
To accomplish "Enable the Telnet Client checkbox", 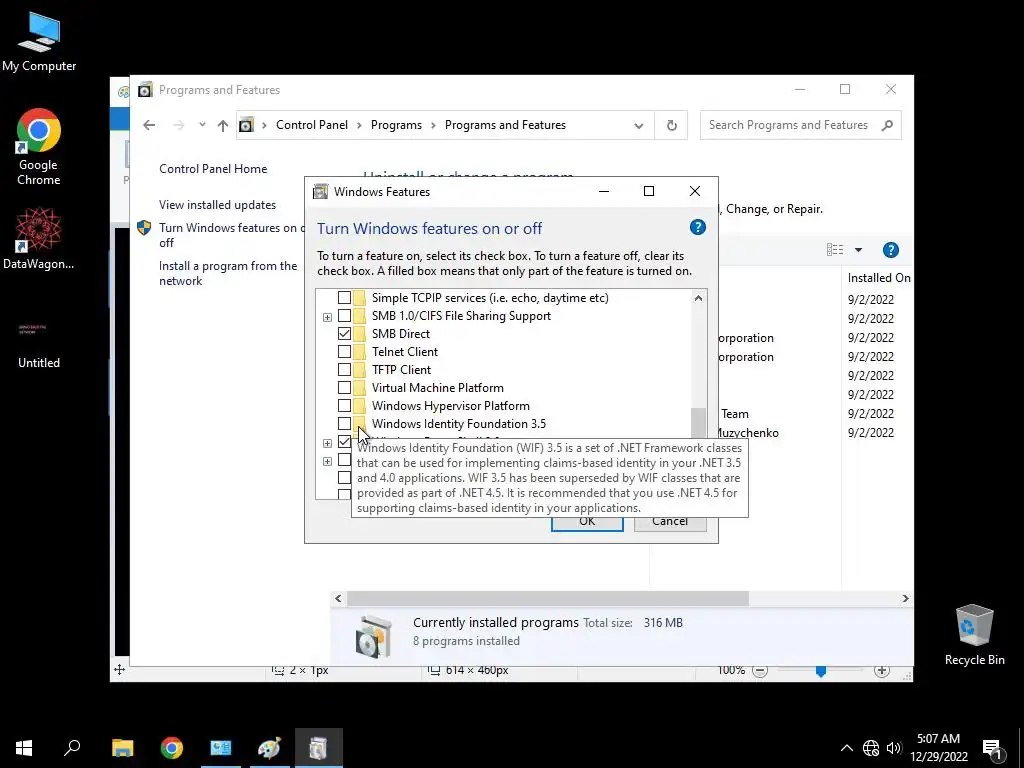I will pos(344,352).
